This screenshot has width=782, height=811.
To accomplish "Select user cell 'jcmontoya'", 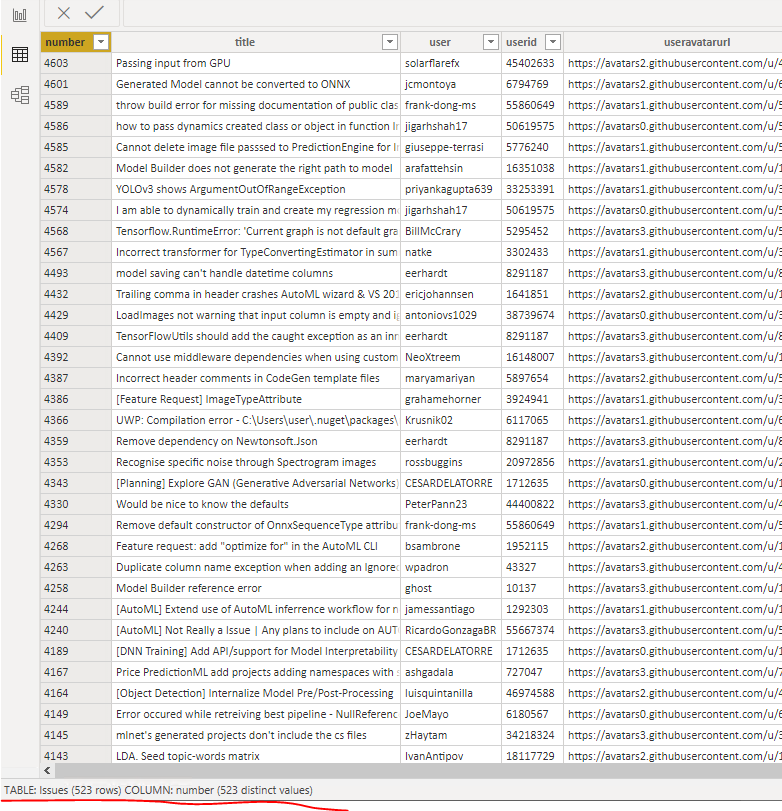I will 450,84.
